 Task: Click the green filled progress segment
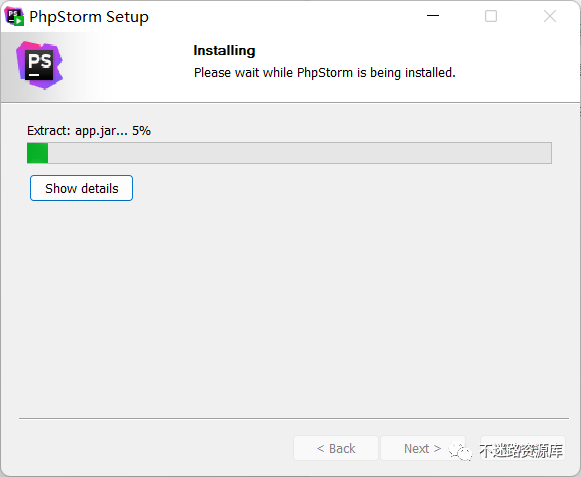click(37, 153)
